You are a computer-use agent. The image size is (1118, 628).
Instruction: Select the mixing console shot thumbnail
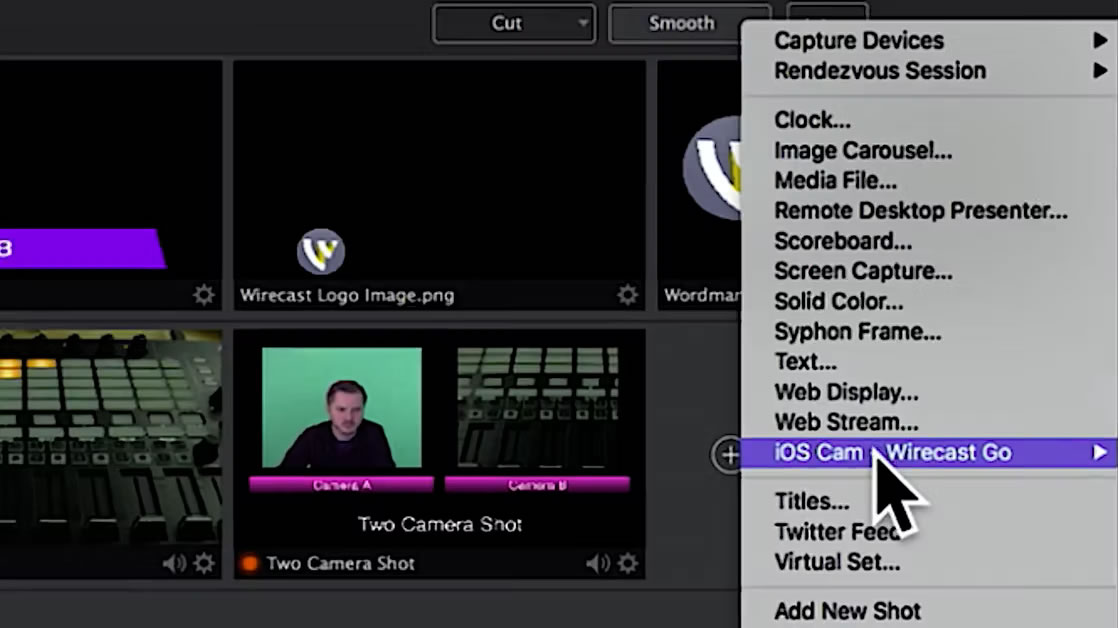111,438
